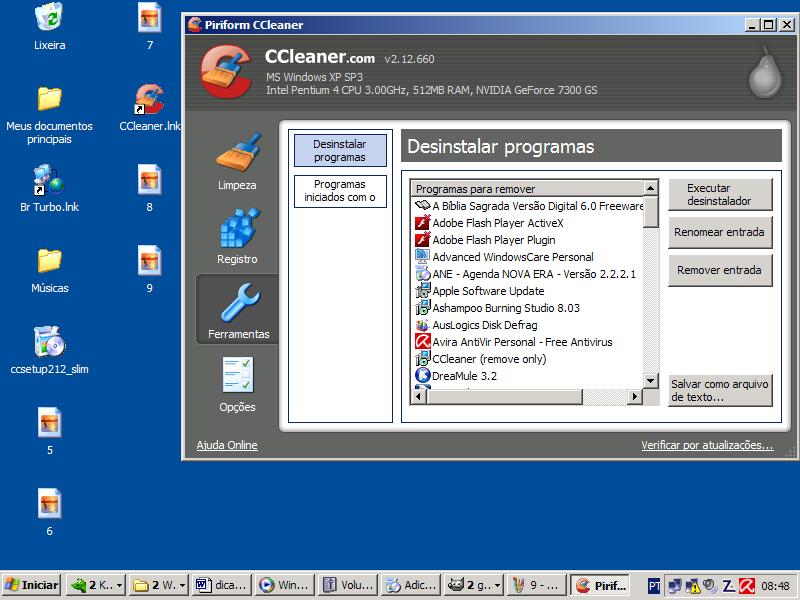Image resolution: width=800 pixels, height=600 pixels.
Task: Select the Músicas folder on desktop
Action: pos(49,270)
